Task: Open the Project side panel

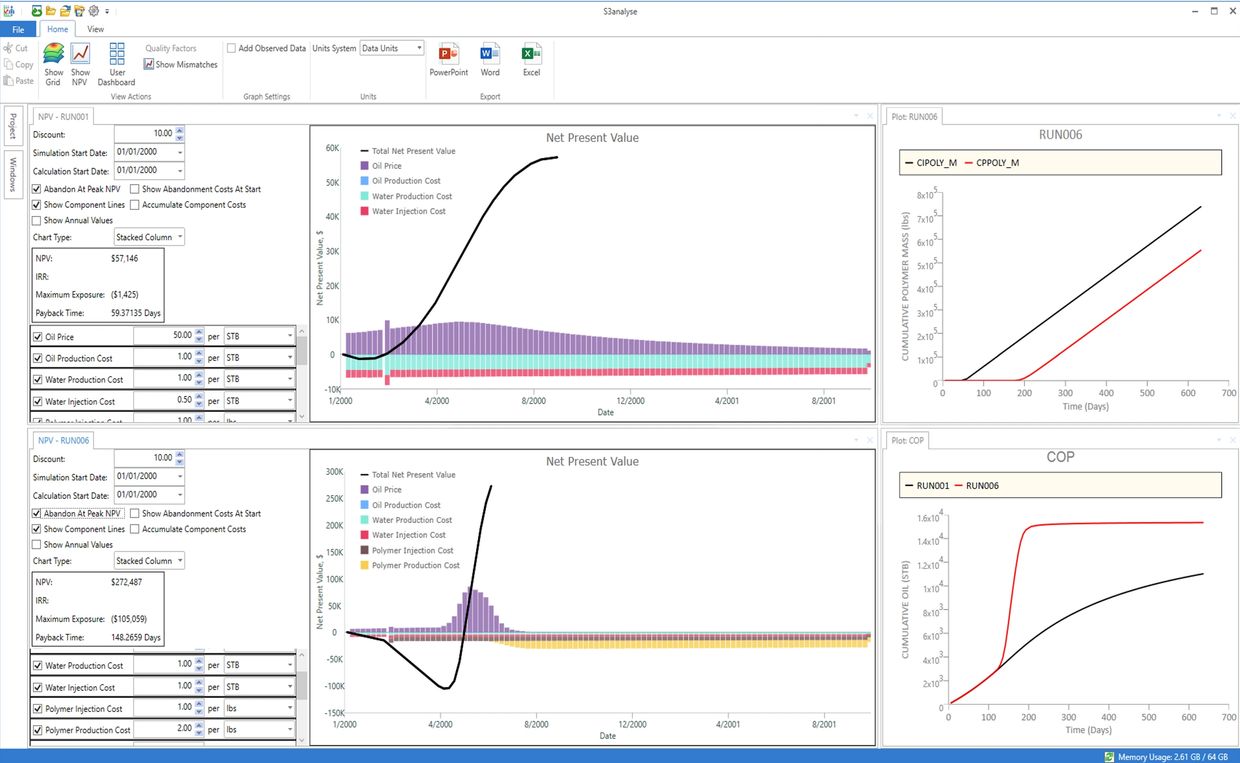Action: tap(13, 126)
